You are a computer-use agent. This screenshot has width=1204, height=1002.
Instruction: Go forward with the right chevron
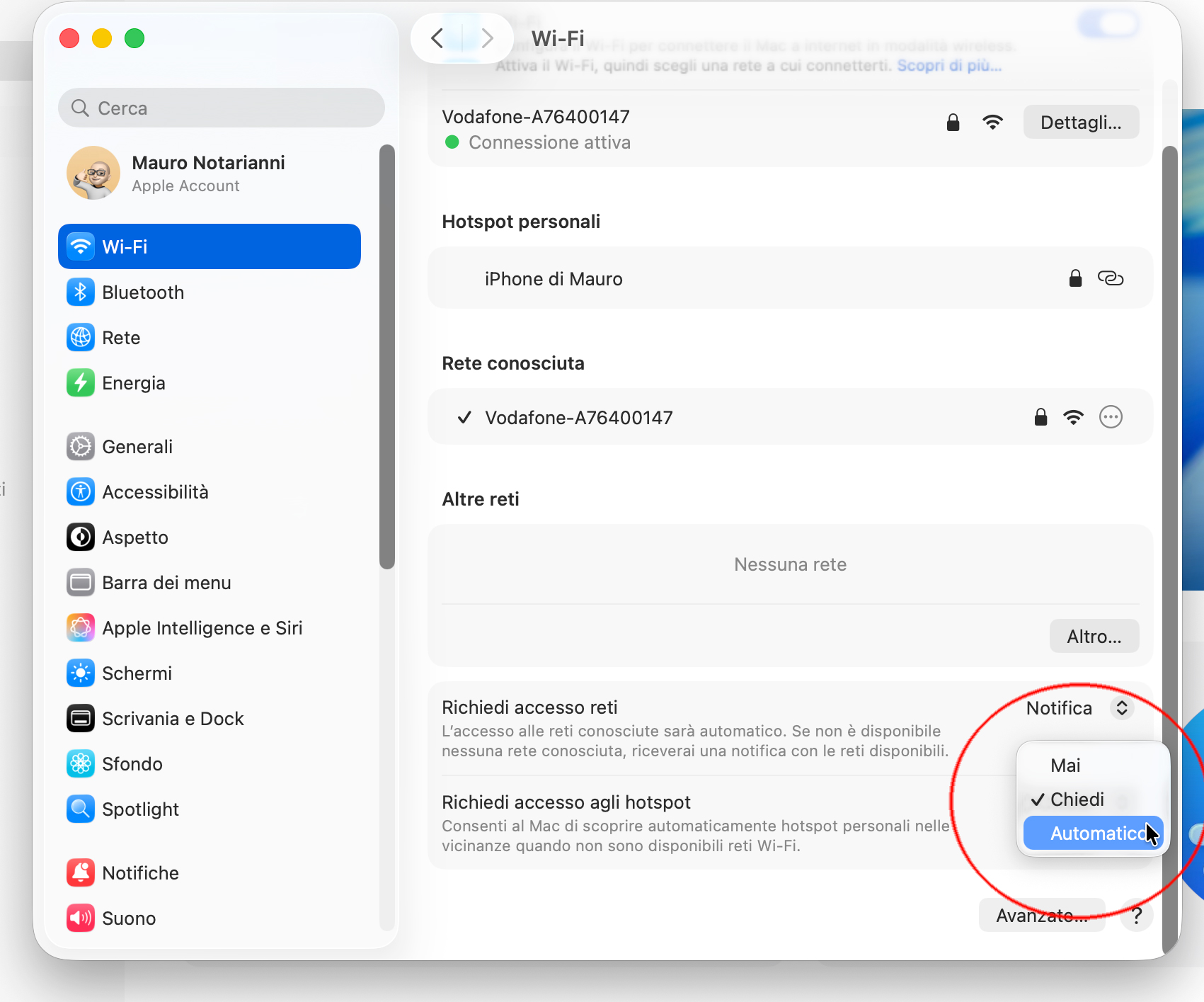click(x=487, y=38)
